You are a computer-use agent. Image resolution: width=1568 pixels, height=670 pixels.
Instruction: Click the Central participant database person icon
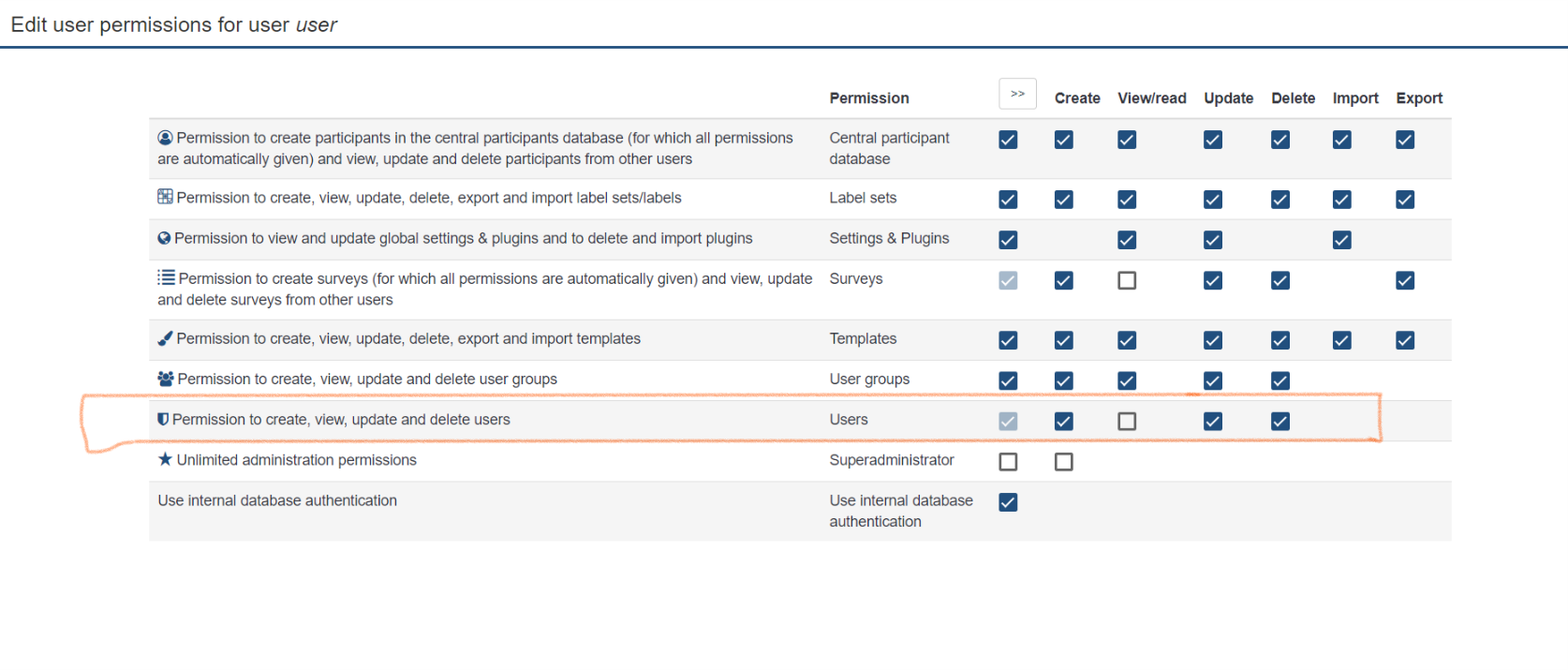coord(165,138)
